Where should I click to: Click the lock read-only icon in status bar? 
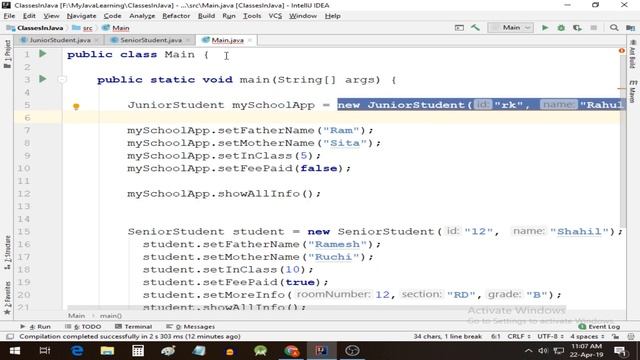tap(616, 337)
